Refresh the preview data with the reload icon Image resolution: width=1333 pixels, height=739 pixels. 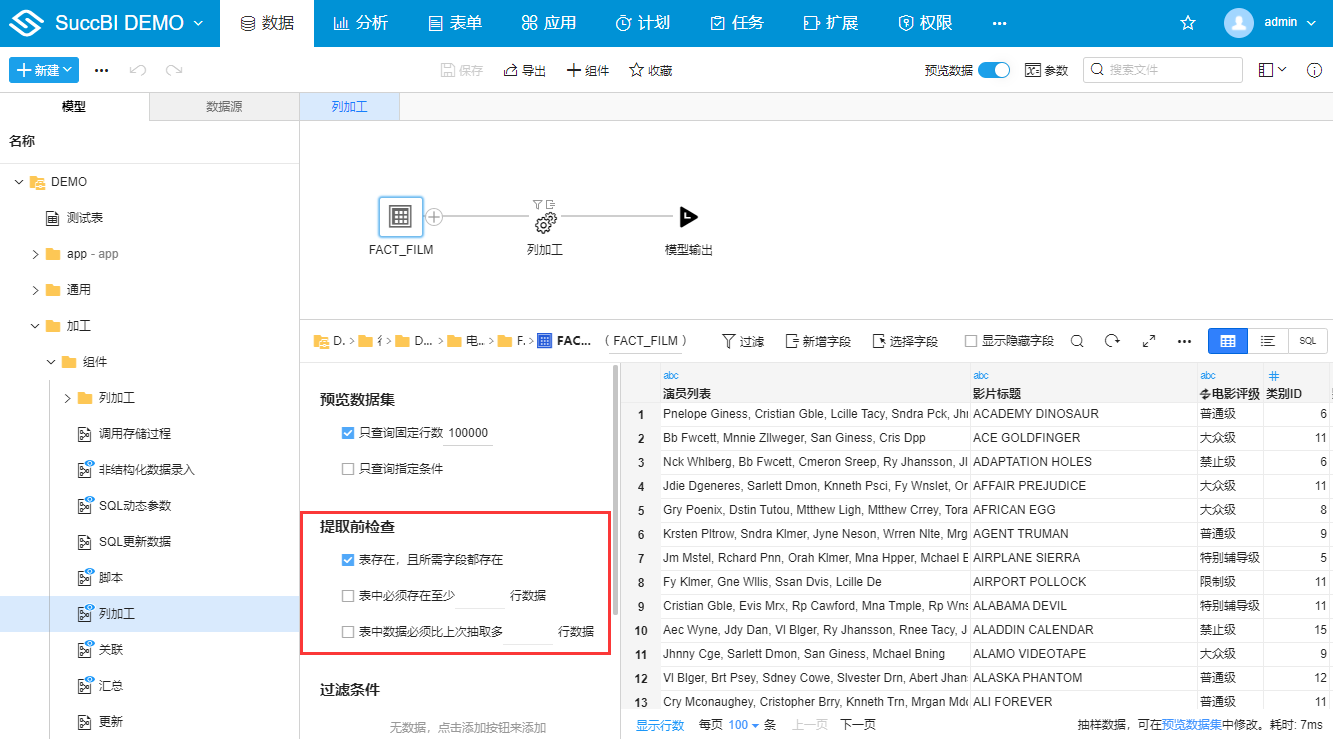(1112, 340)
